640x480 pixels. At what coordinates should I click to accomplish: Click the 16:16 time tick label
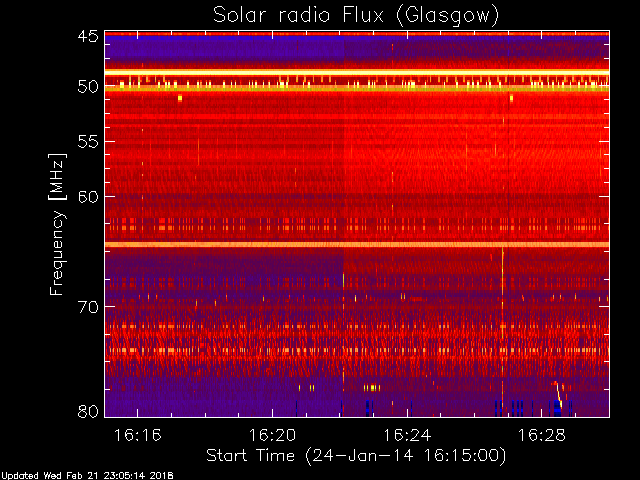137,435
